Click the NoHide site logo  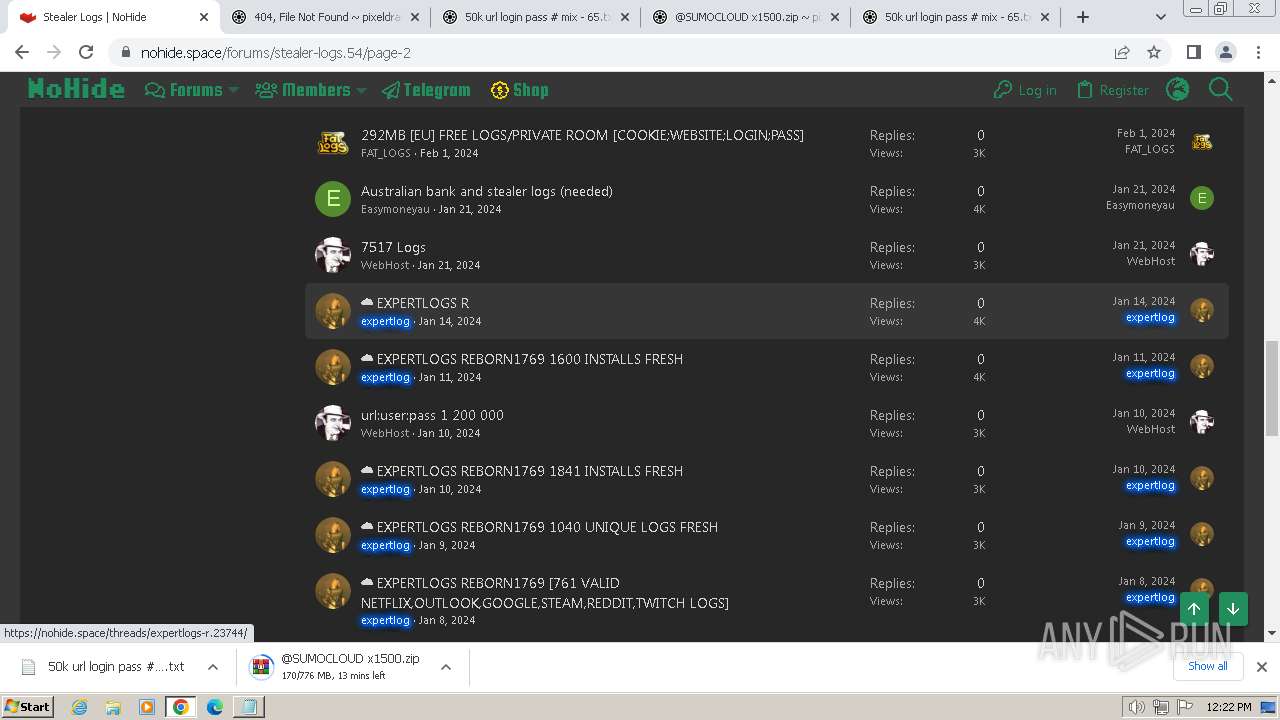(76, 90)
